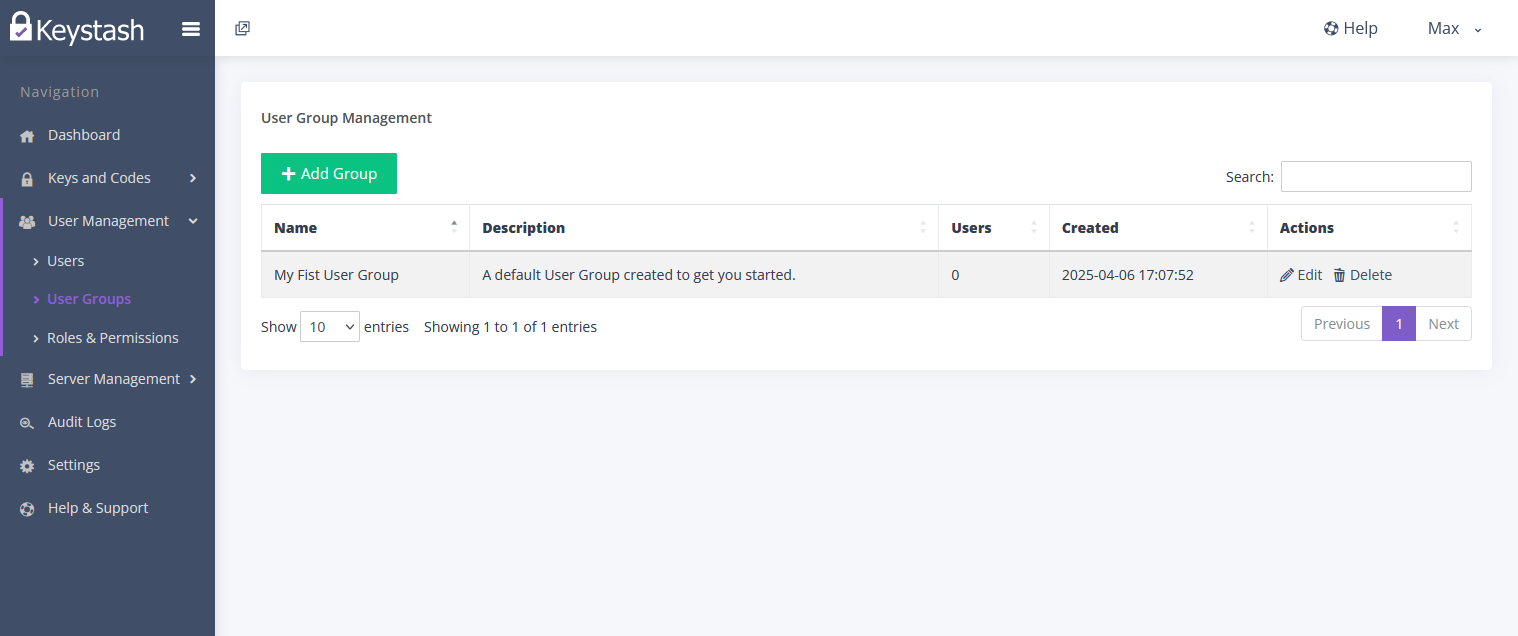Open the Show entries count dropdown
The image size is (1518, 636).
pyautogui.click(x=330, y=326)
